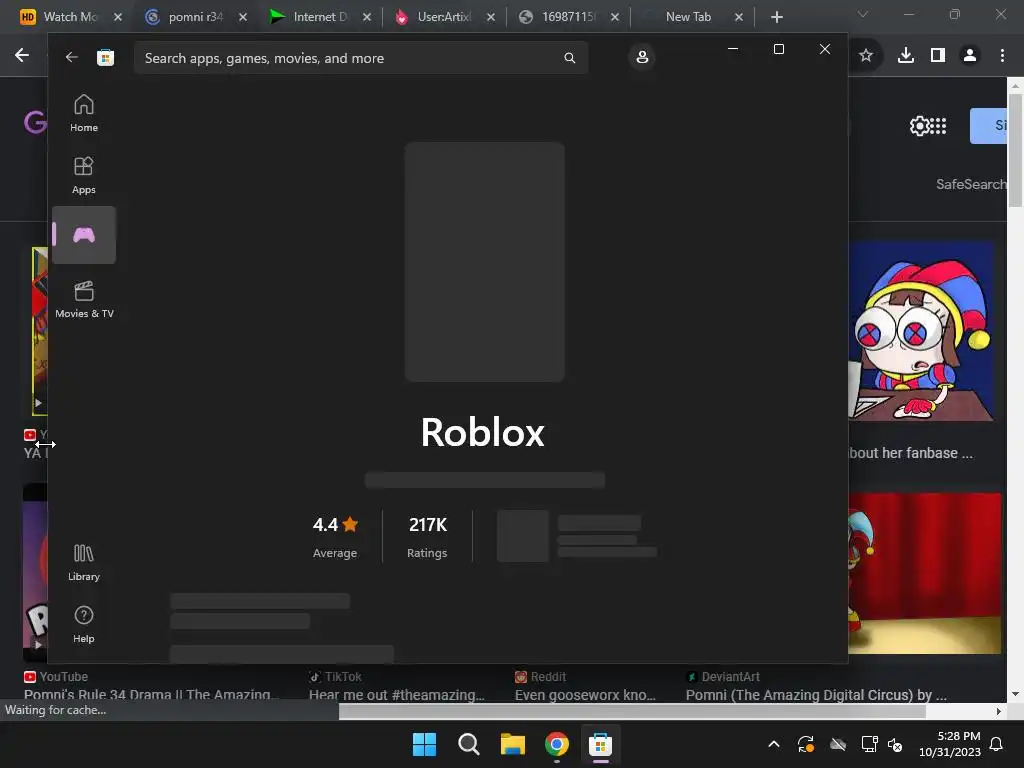Click Chrome horizontal scrollbar thumb
1024x768 pixels.
pos(632,711)
